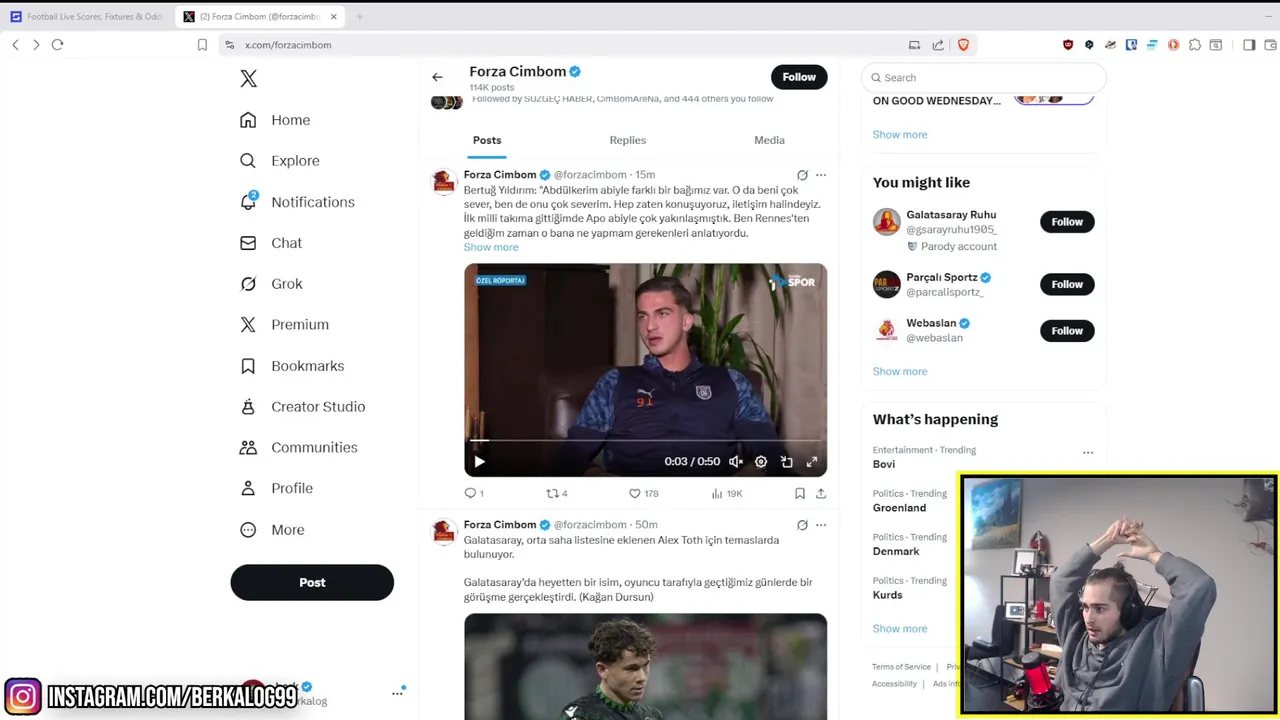Image resolution: width=1280 pixels, height=720 pixels.
Task: Bookmark the Bertuğ Yıldırım post
Action: click(800, 493)
